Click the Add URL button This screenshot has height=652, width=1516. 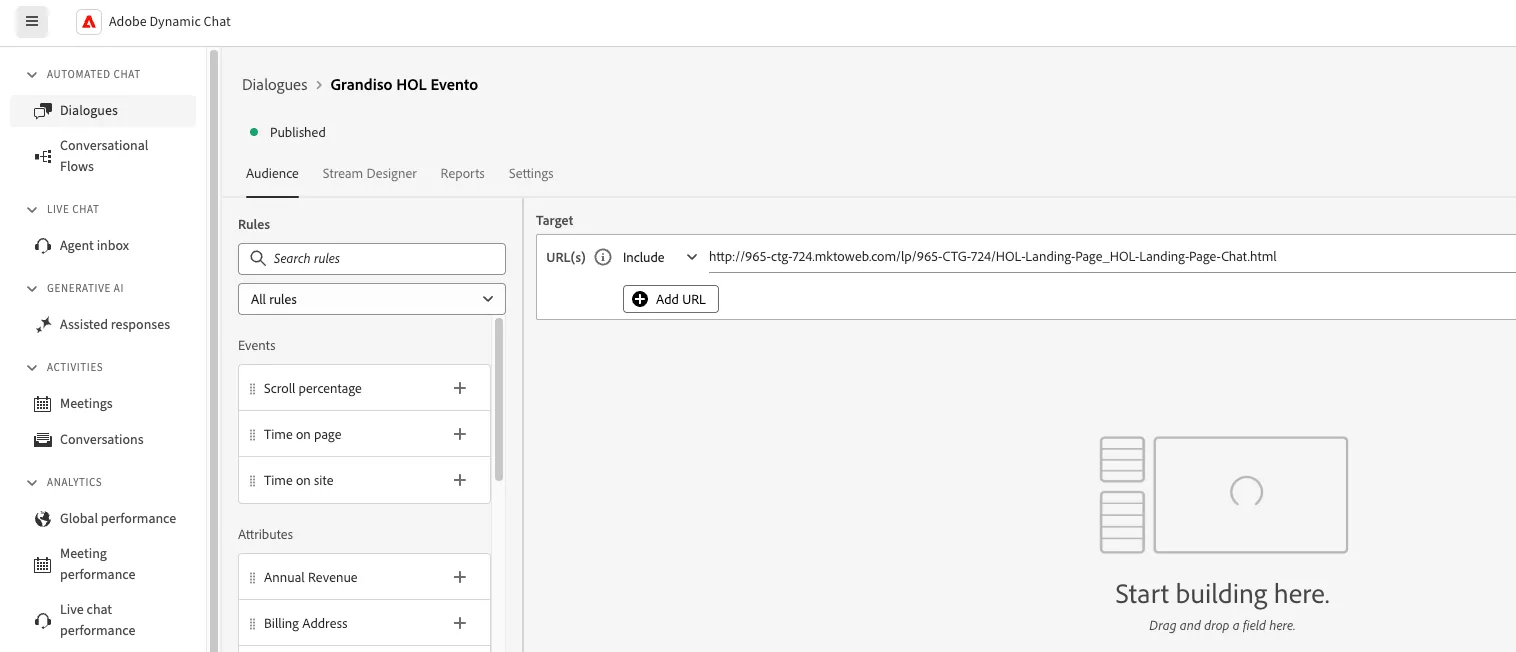point(671,299)
